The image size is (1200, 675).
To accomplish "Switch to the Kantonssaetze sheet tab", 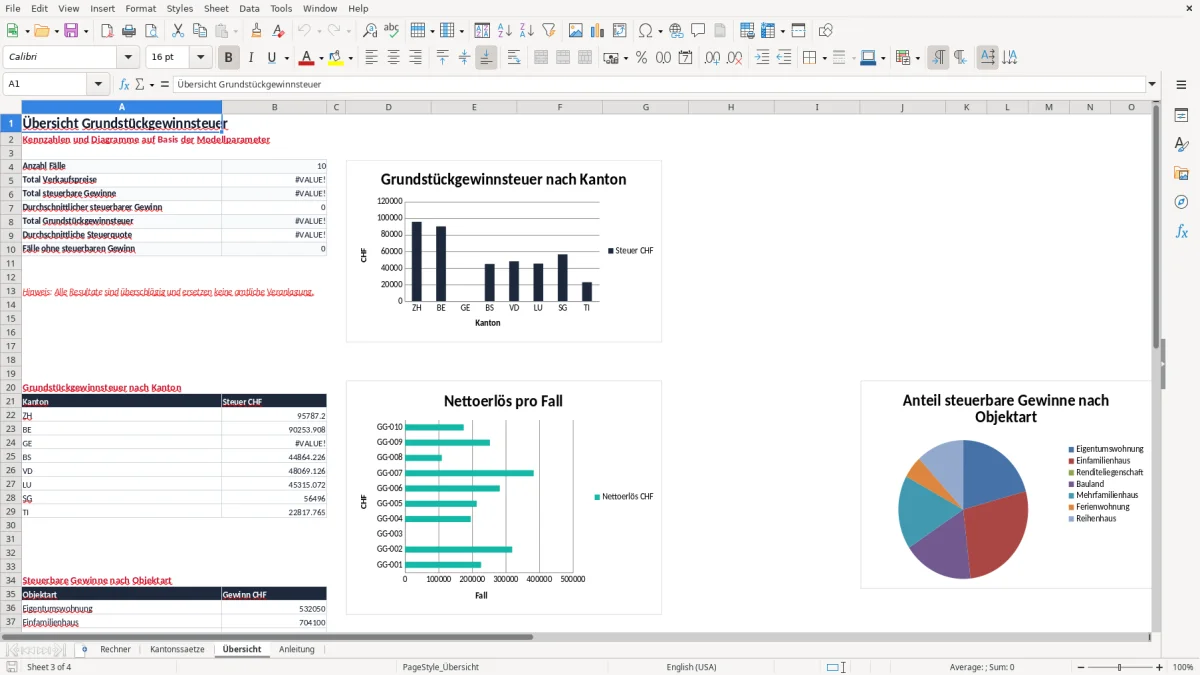I will [177, 649].
